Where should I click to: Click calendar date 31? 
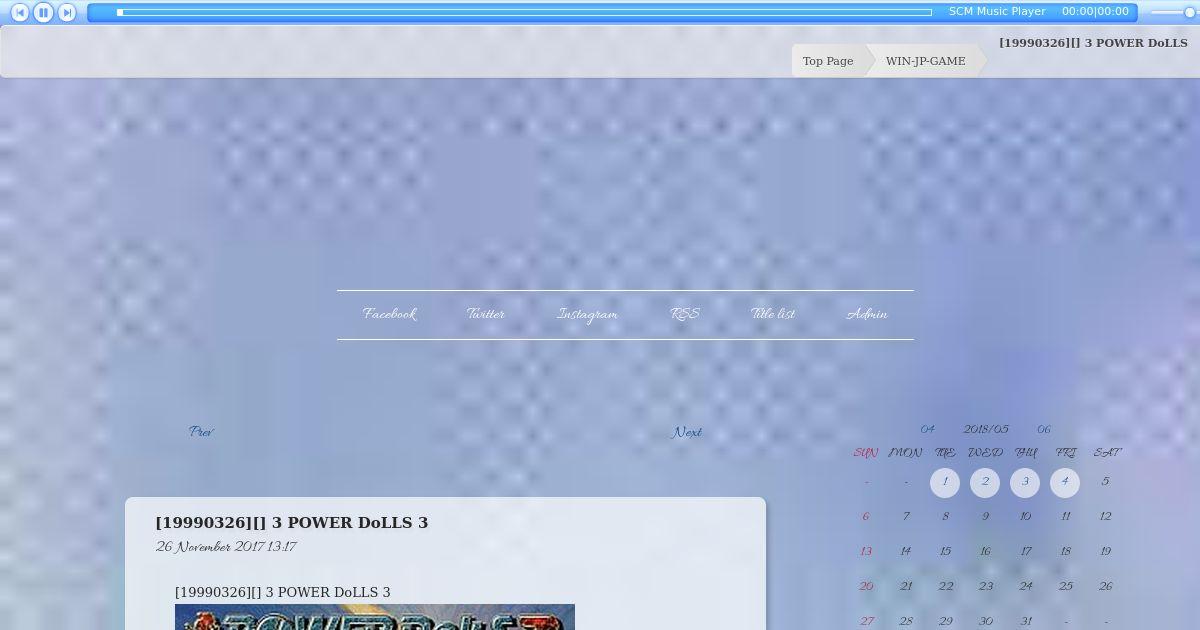pos(1025,621)
